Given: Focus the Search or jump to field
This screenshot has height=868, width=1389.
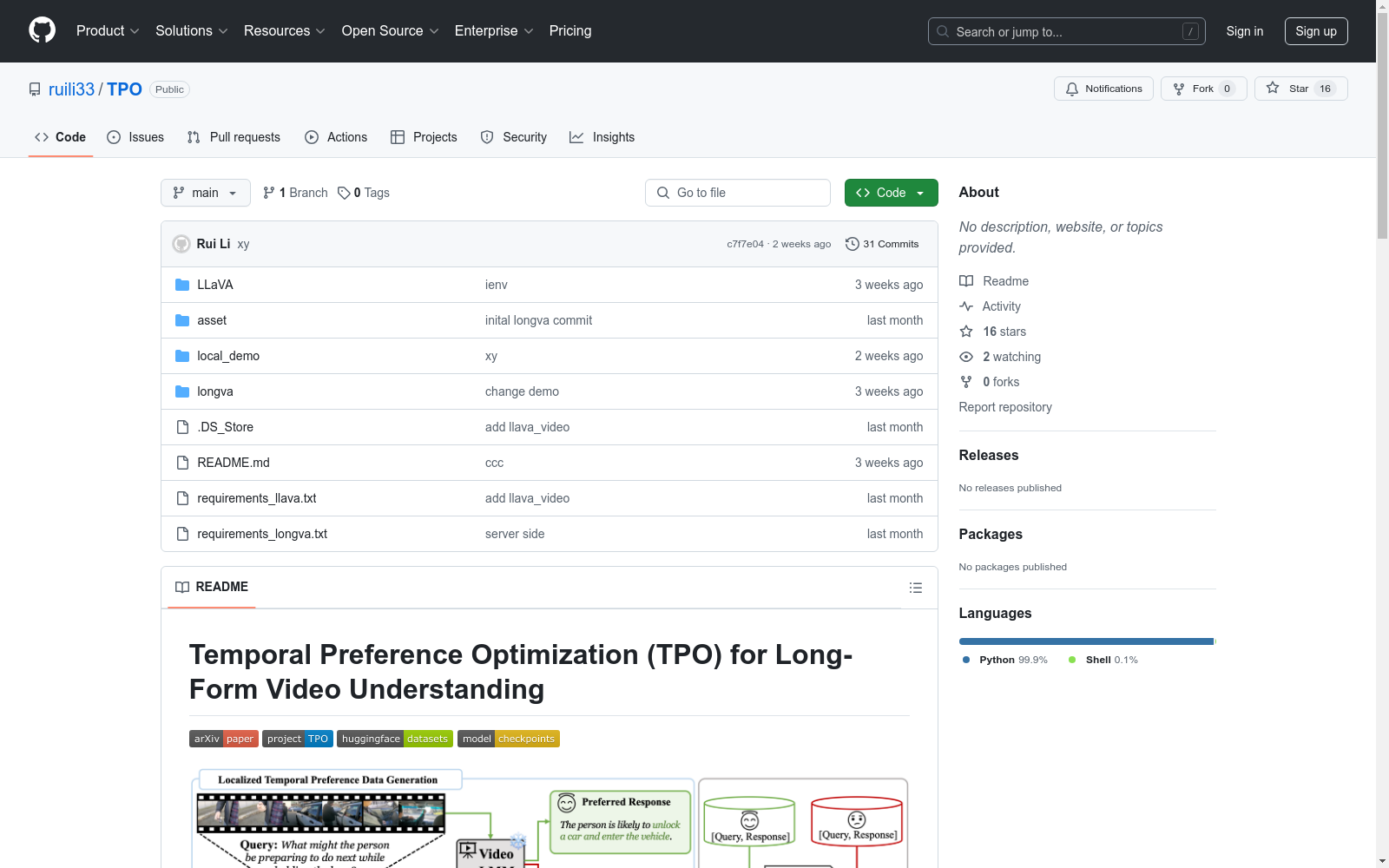Looking at the screenshot, I should 1067,31.
